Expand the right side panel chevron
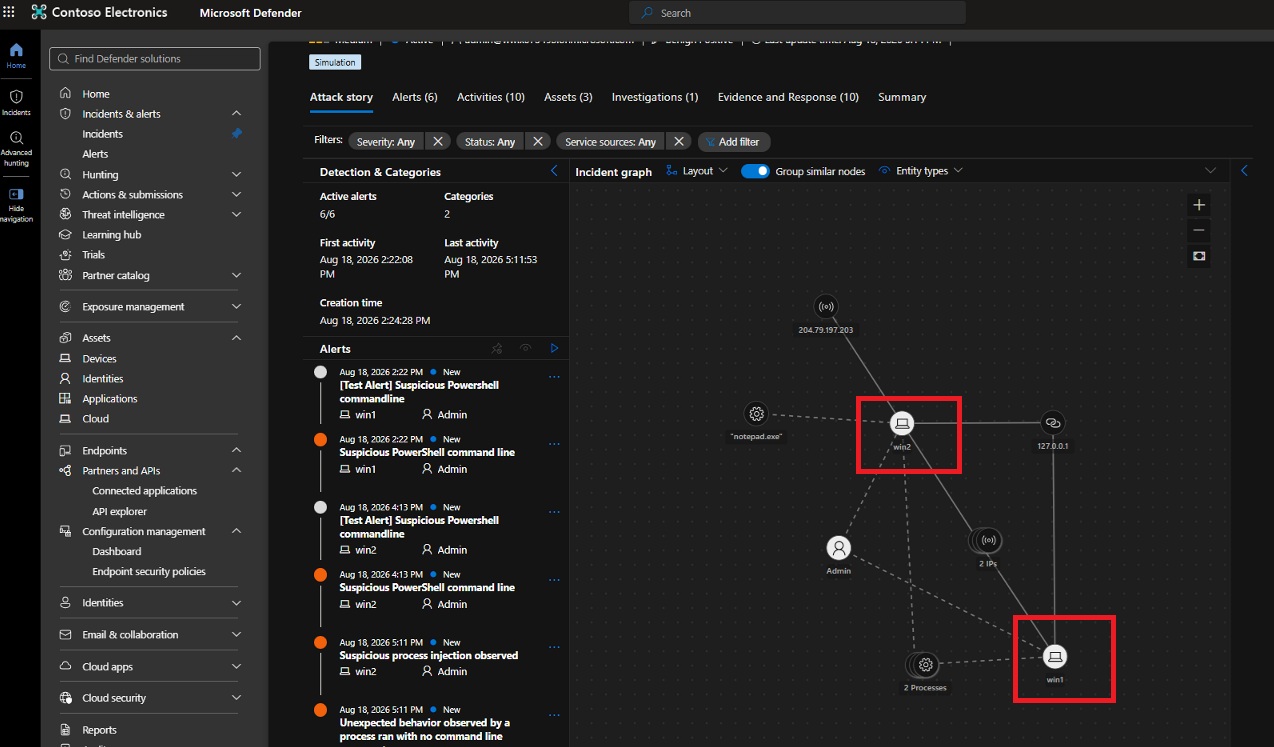Viewport: 1274px width, 747px height. 1244,171
